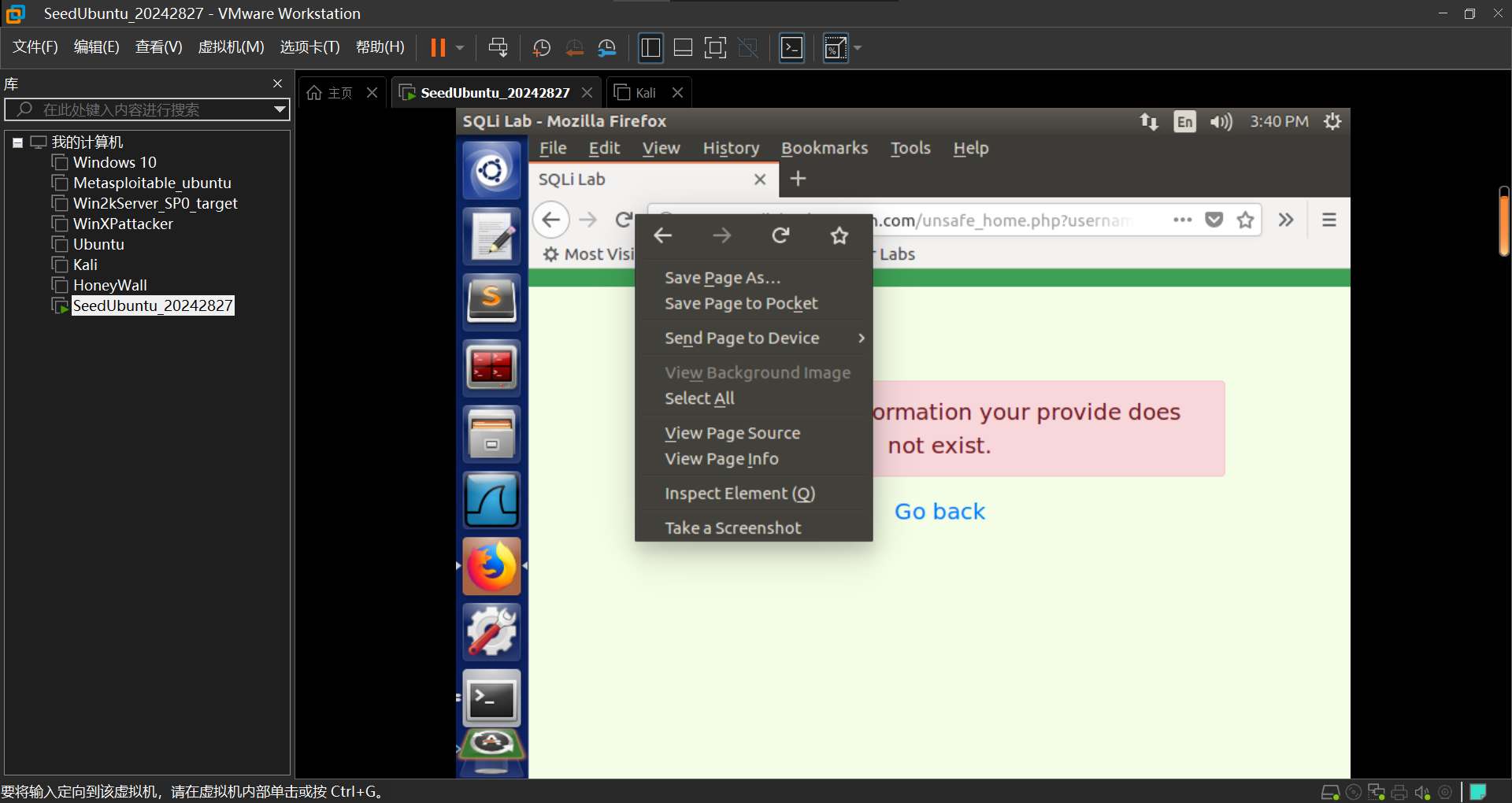
Task: Close the SQLi Lab browser tab
Action: (760, 179)
